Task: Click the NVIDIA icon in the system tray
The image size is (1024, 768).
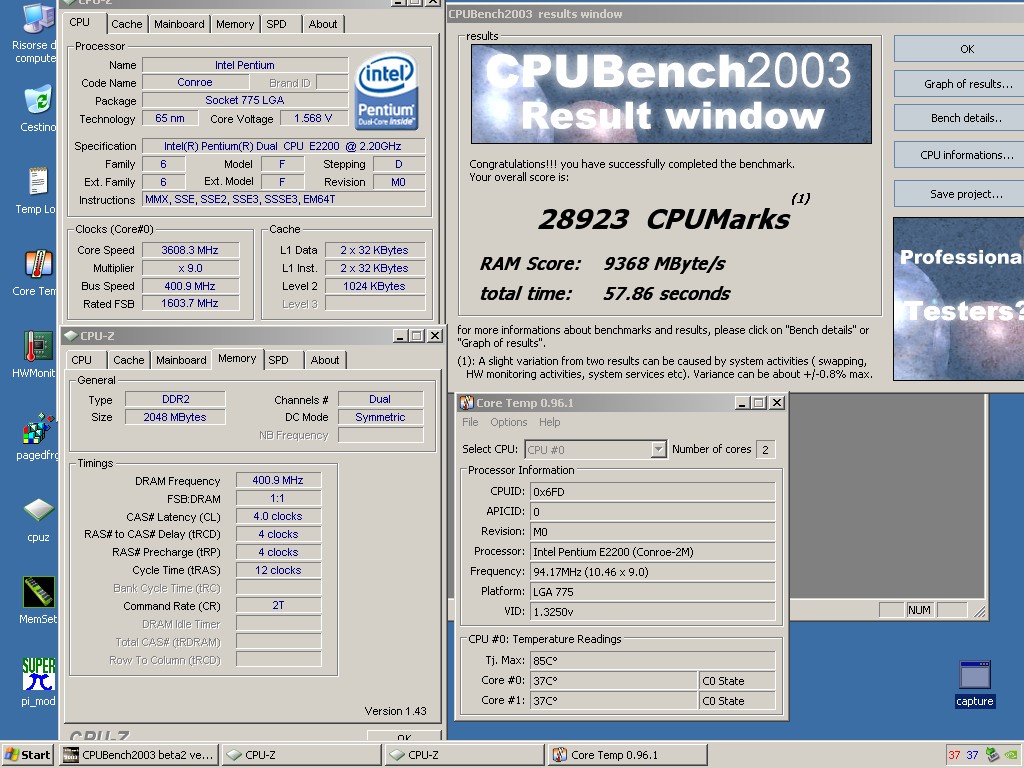Action: [x=1011, y=755]
